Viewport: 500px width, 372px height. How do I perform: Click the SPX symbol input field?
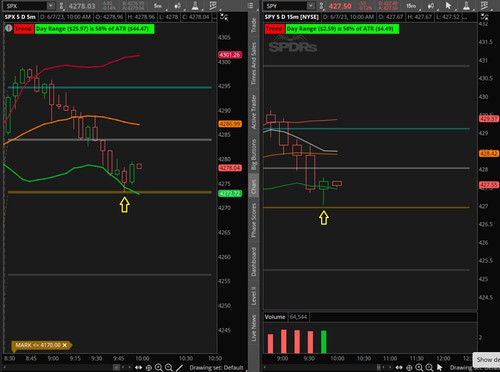pos(25,6)
